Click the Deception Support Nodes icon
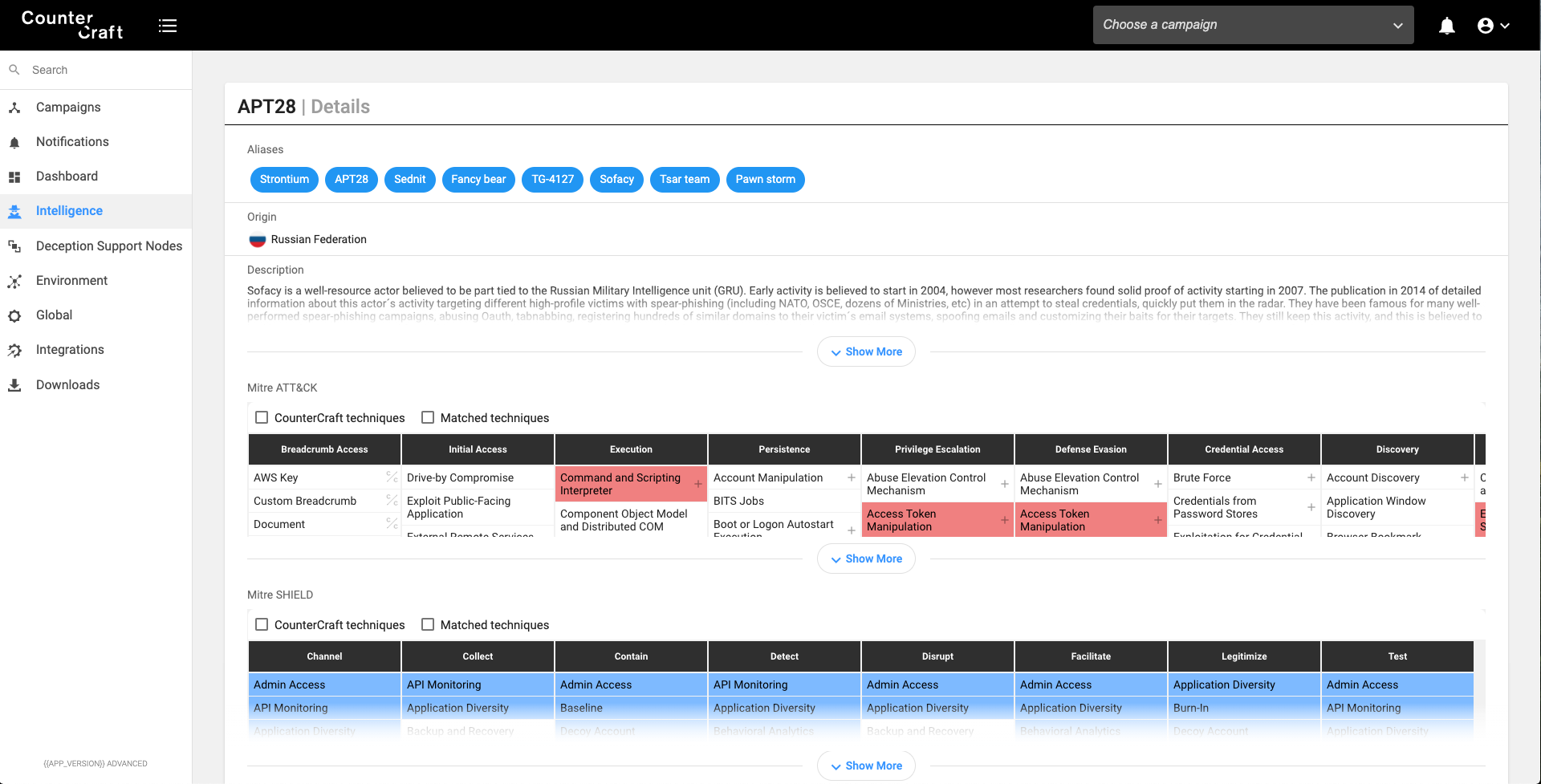1541x784 pixels. 14,246
